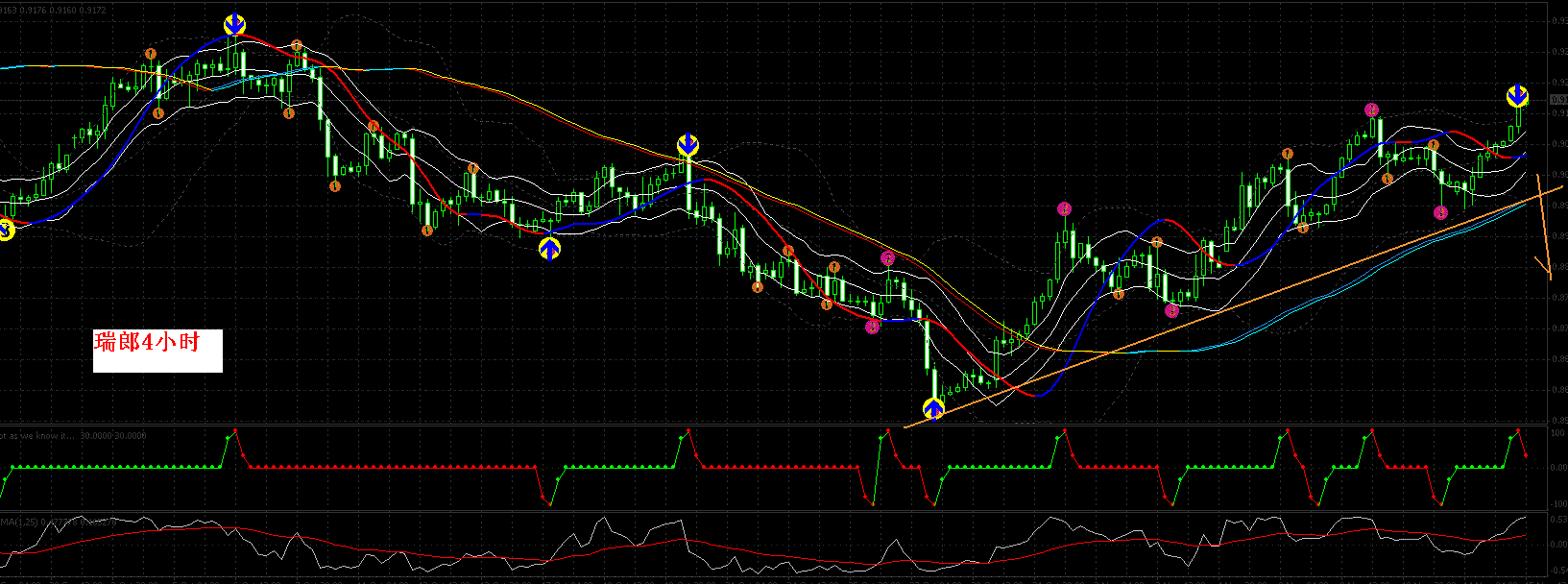Select the highlighted current price label on the price axis
Viewport: 1568px width, 584px height.
coord(1558,99)
